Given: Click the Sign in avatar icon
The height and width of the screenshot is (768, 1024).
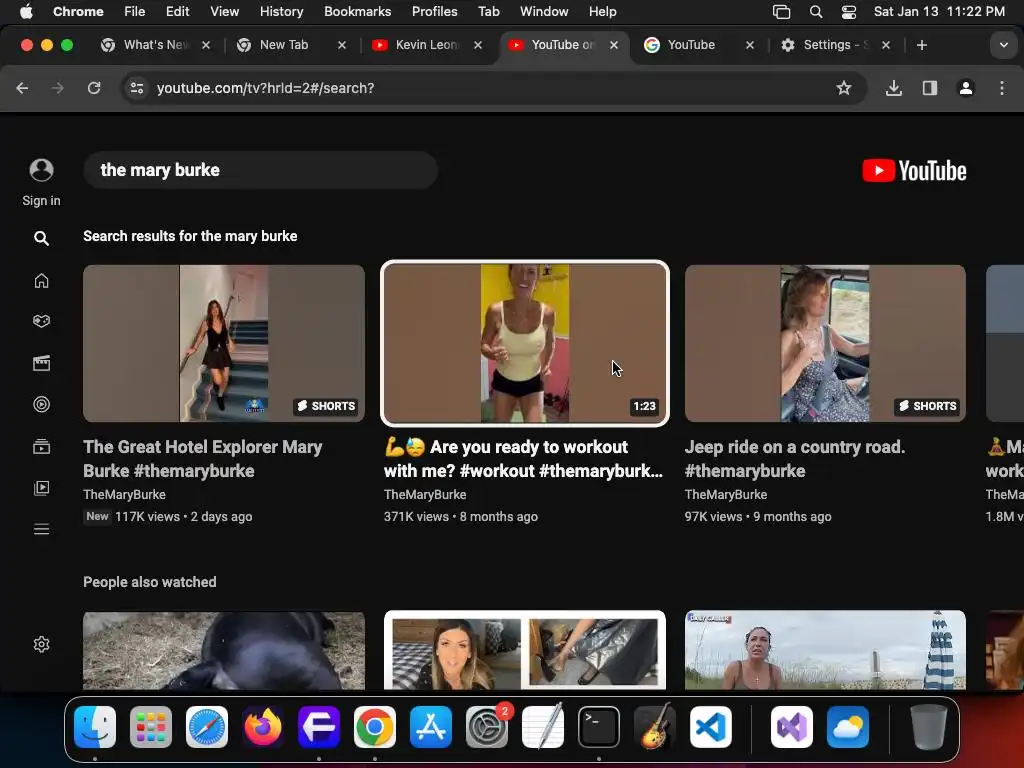Looking at the screenshot, I should 41,170.
